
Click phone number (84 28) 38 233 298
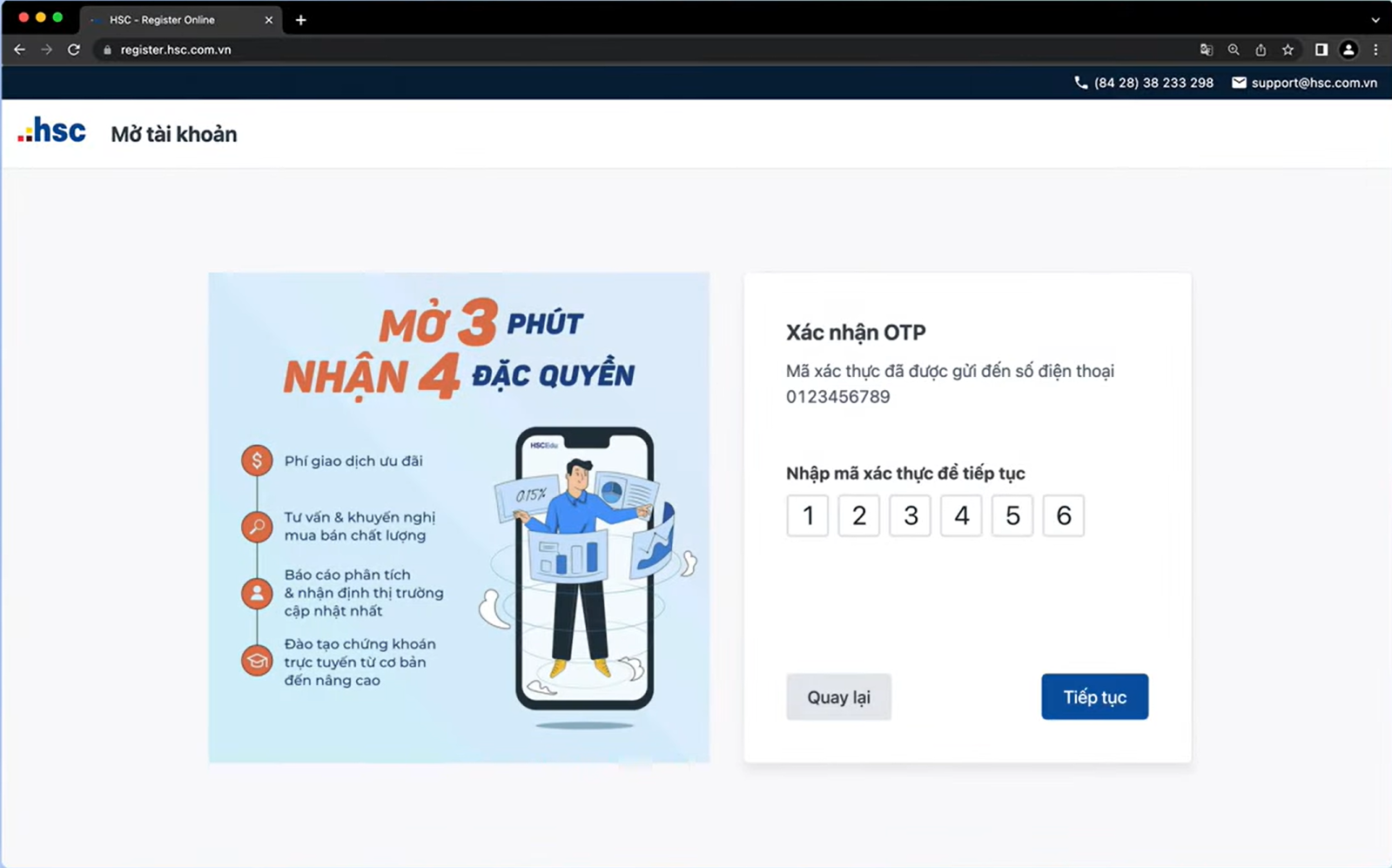point(1153,83)
